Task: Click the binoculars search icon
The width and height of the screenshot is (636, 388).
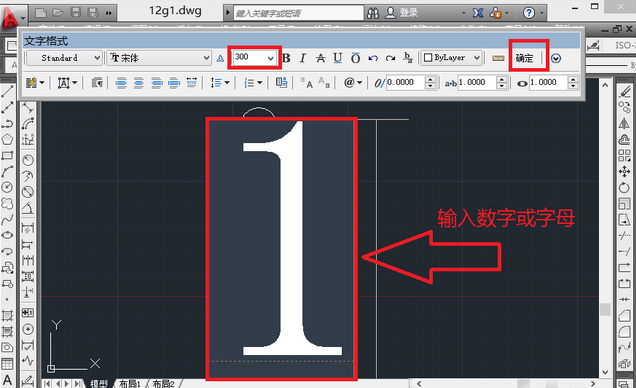Action: click(x=373, y=13)
